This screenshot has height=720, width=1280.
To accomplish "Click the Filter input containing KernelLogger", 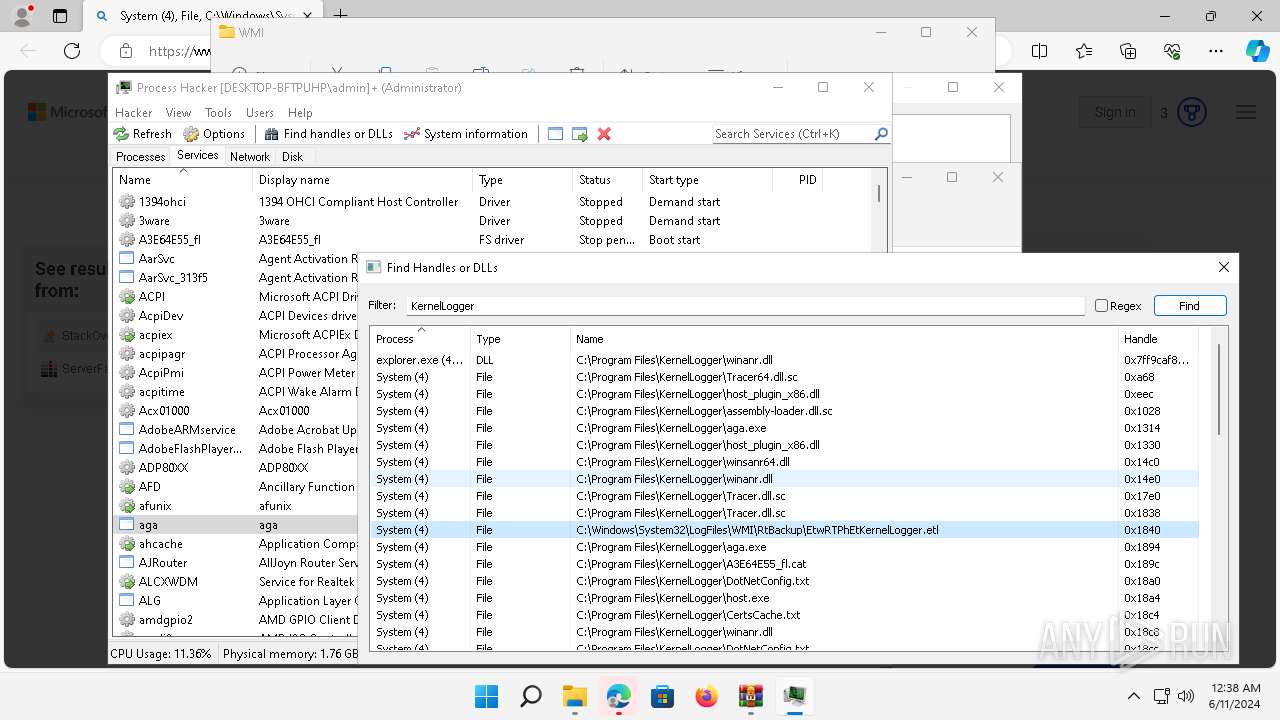I will [x=745, y=306].
